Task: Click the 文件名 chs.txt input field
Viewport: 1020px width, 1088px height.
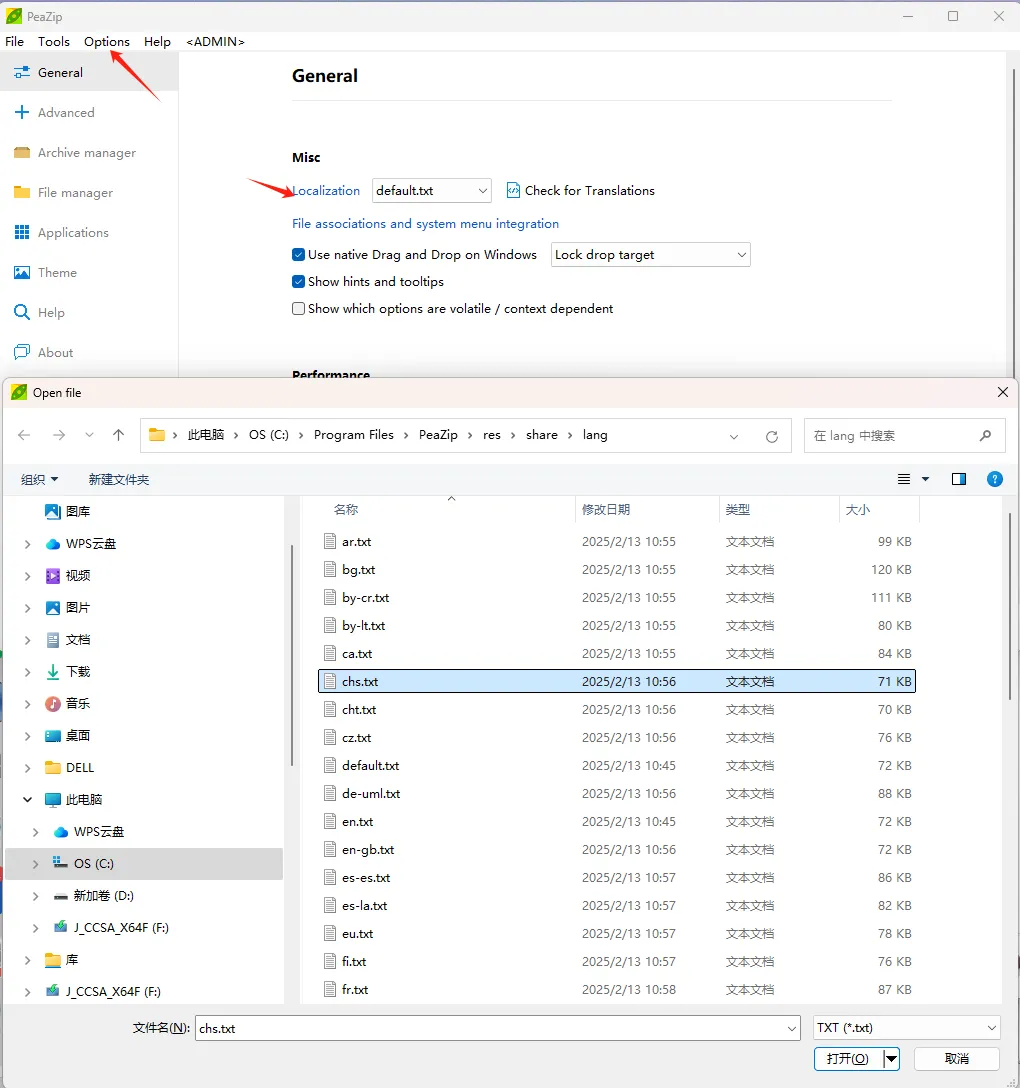Action: tap(490, 1028)
